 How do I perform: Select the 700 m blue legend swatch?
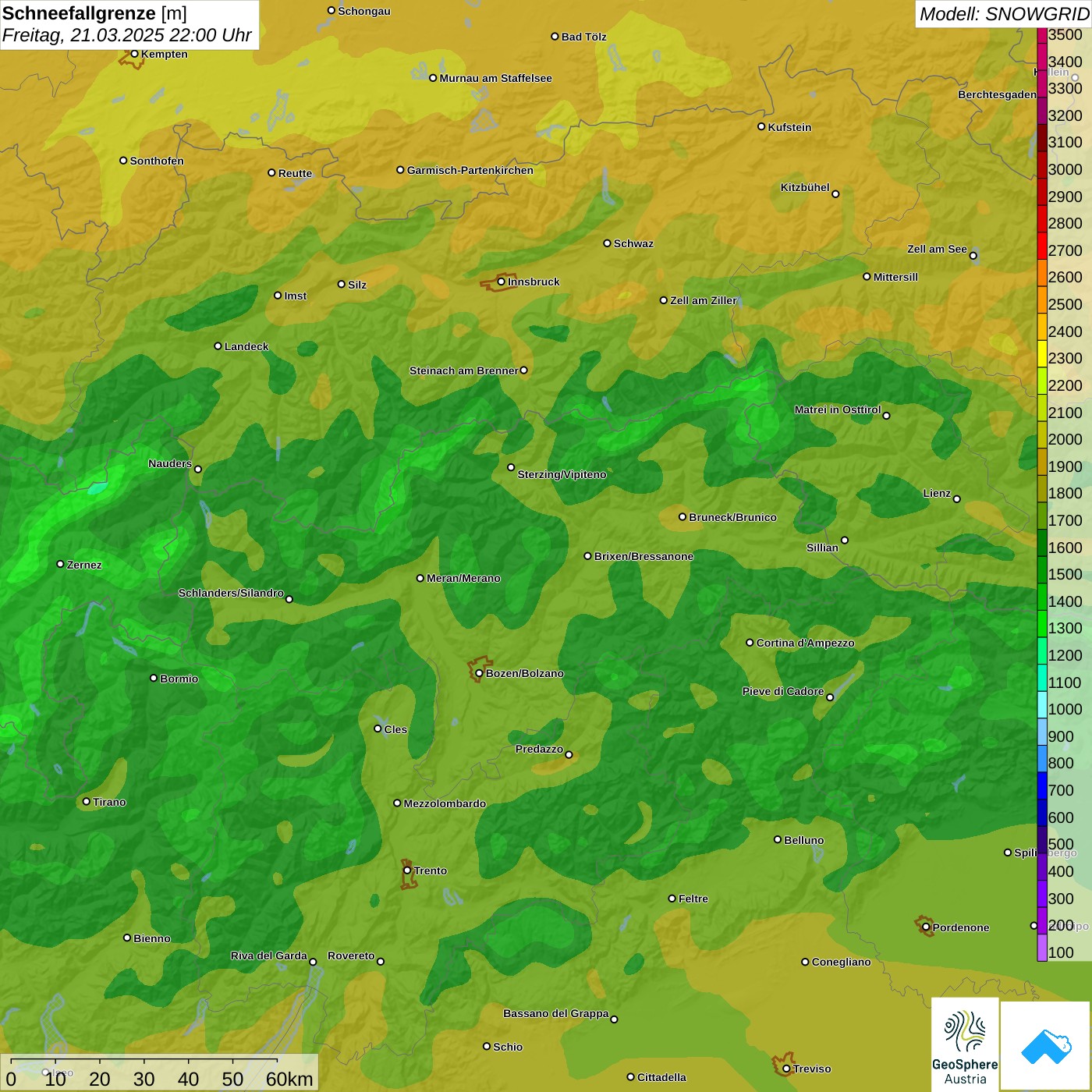[x=1042, y=785]
